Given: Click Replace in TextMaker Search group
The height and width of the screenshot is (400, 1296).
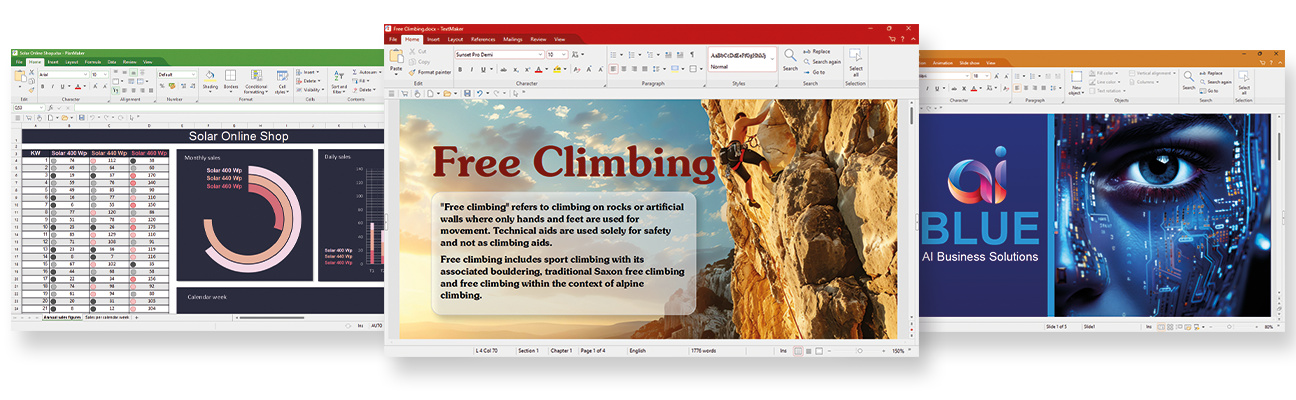Looking at the screenshot, I should click(x=820, y=51).
